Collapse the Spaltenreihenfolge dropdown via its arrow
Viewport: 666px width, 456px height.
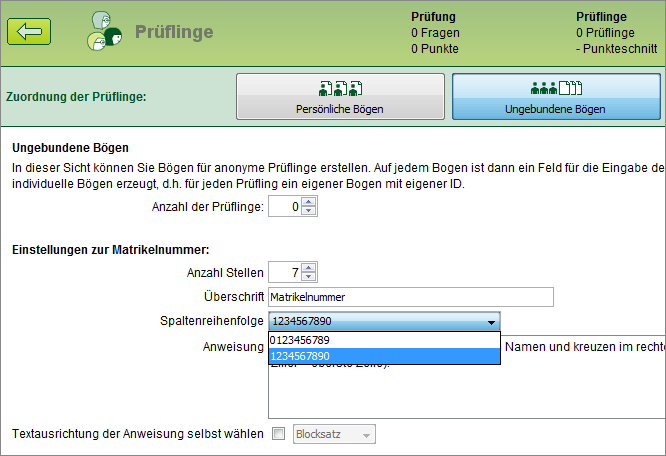click(491, 322)
